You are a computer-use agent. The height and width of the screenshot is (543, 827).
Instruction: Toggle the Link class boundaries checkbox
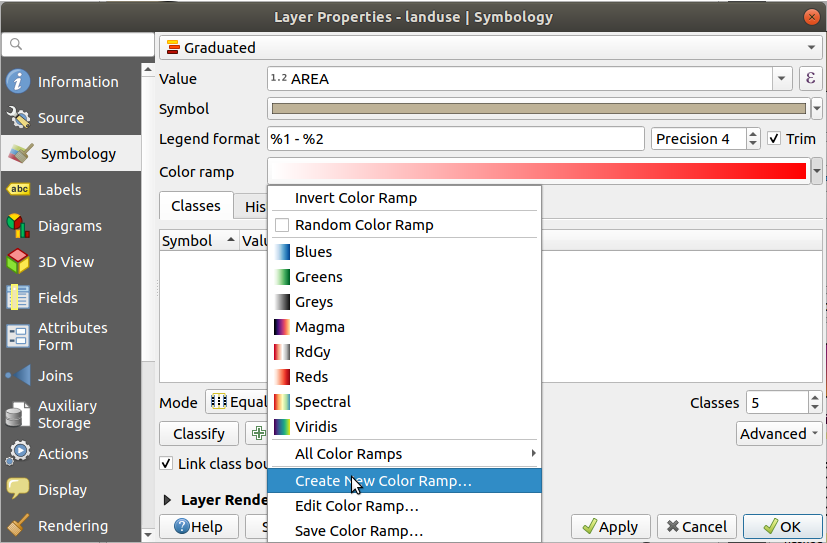point(166,464)
